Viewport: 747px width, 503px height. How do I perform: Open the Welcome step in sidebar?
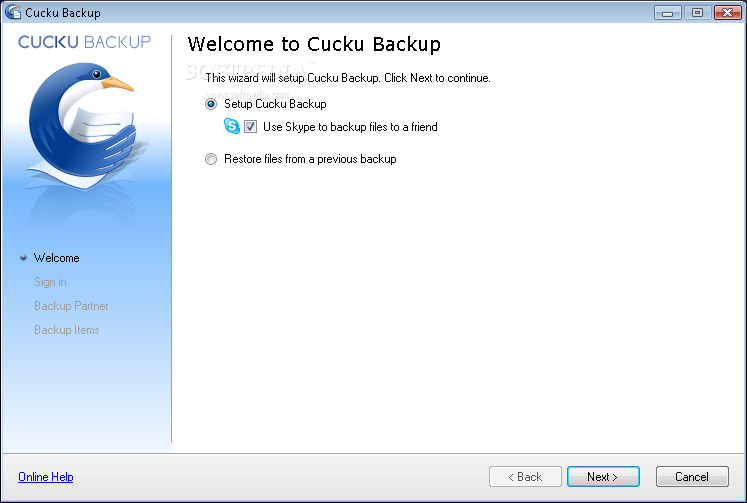click(x=57, y=258)
